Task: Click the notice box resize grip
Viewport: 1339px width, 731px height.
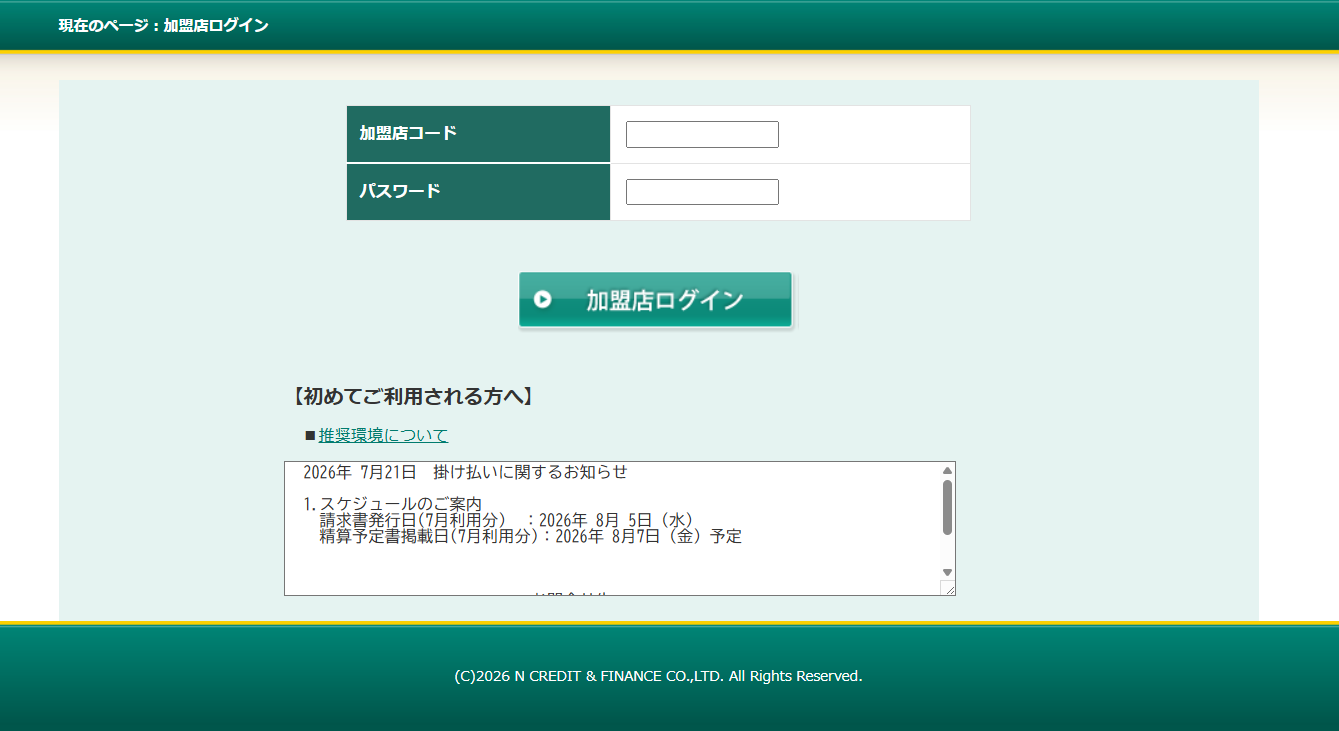Action: [x=948, y=588]
